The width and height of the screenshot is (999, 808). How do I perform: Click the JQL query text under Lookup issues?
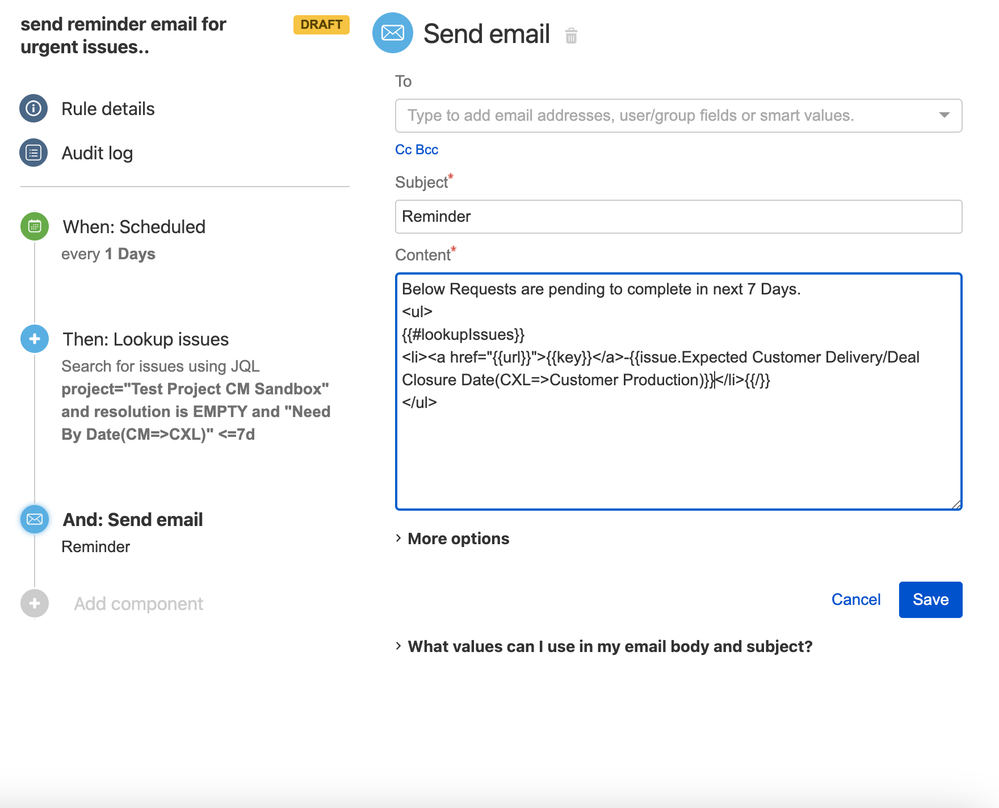(x=196, y=412)
